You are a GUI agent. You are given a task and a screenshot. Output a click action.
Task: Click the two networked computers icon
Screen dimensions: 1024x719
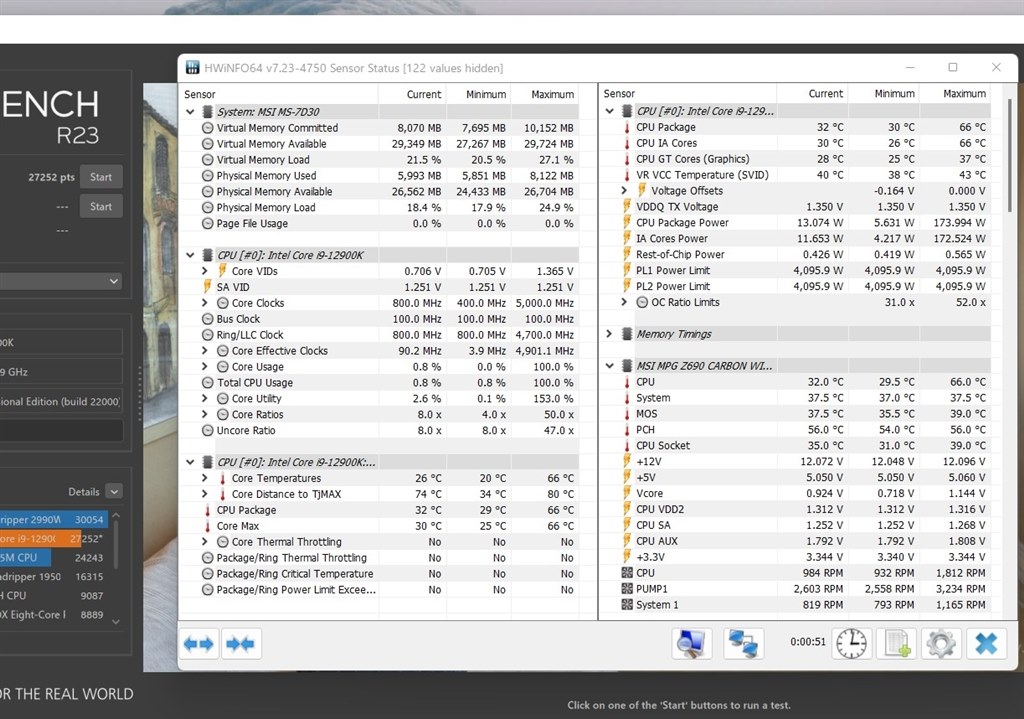coord(744,643)
